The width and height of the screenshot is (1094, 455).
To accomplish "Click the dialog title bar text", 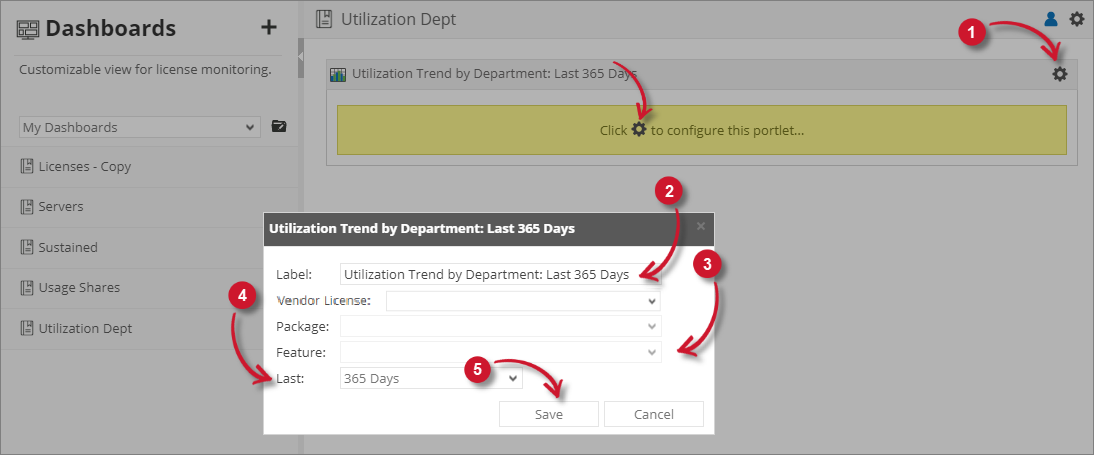I will [422, 228].
